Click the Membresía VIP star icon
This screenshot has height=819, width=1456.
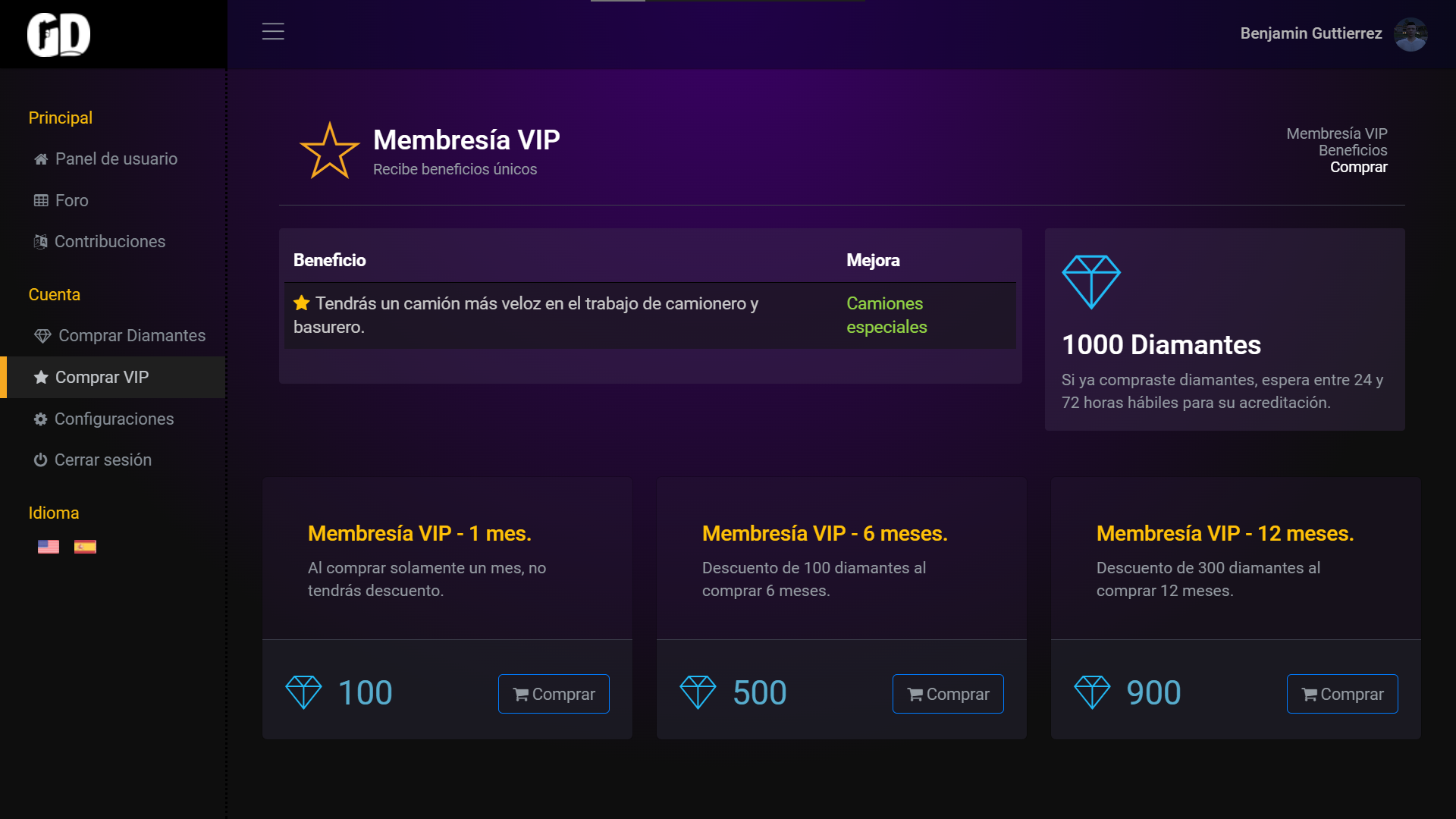(x=329, y=151)
